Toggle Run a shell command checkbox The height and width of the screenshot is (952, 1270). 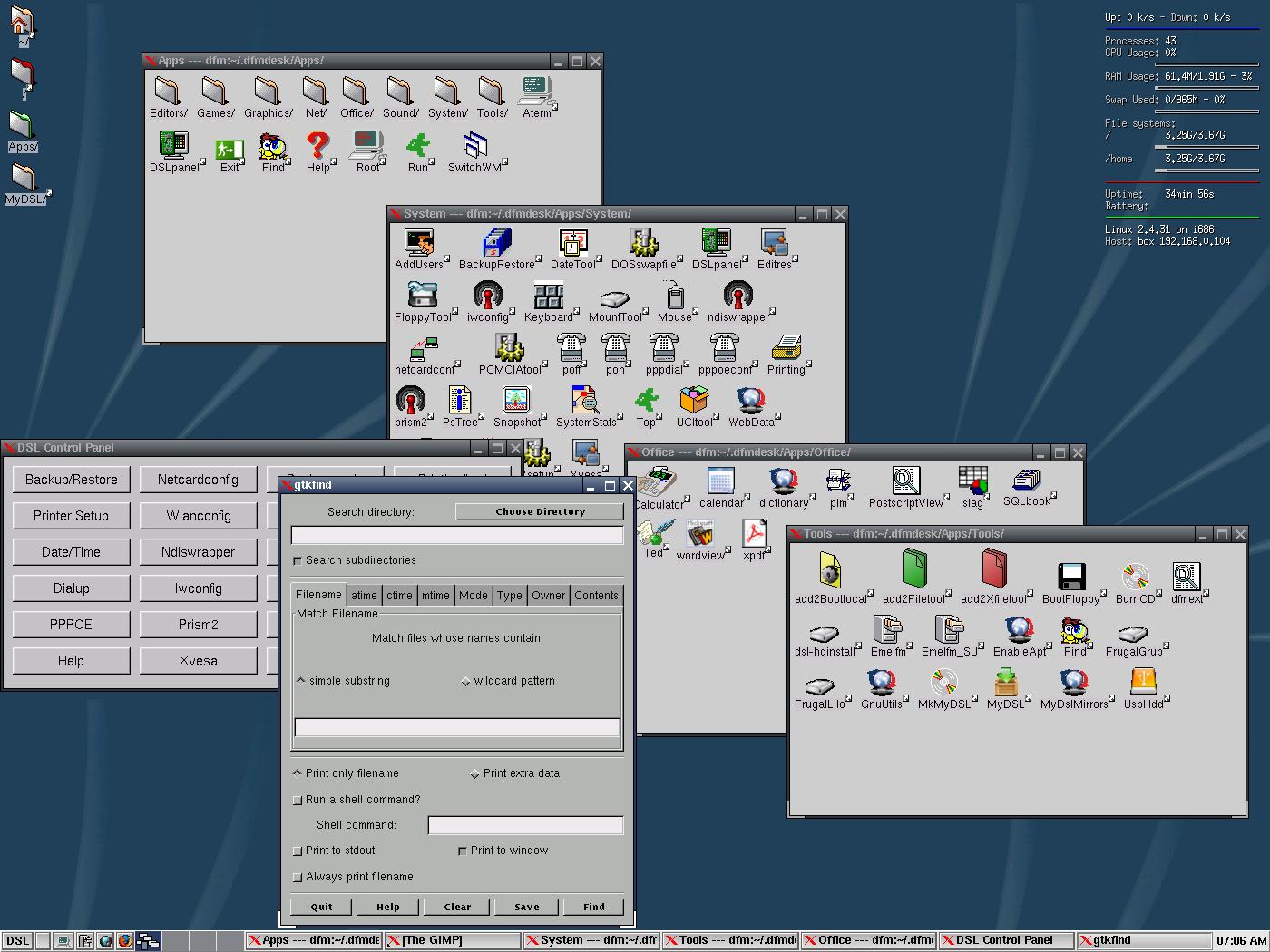298,801
